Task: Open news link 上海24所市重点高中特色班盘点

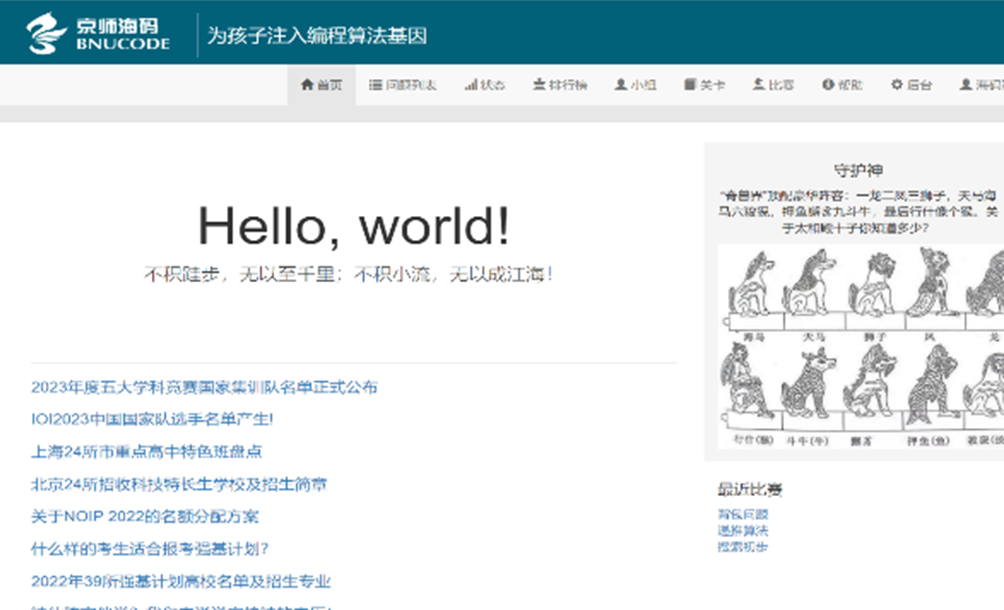Action: [x=147, y=452]
